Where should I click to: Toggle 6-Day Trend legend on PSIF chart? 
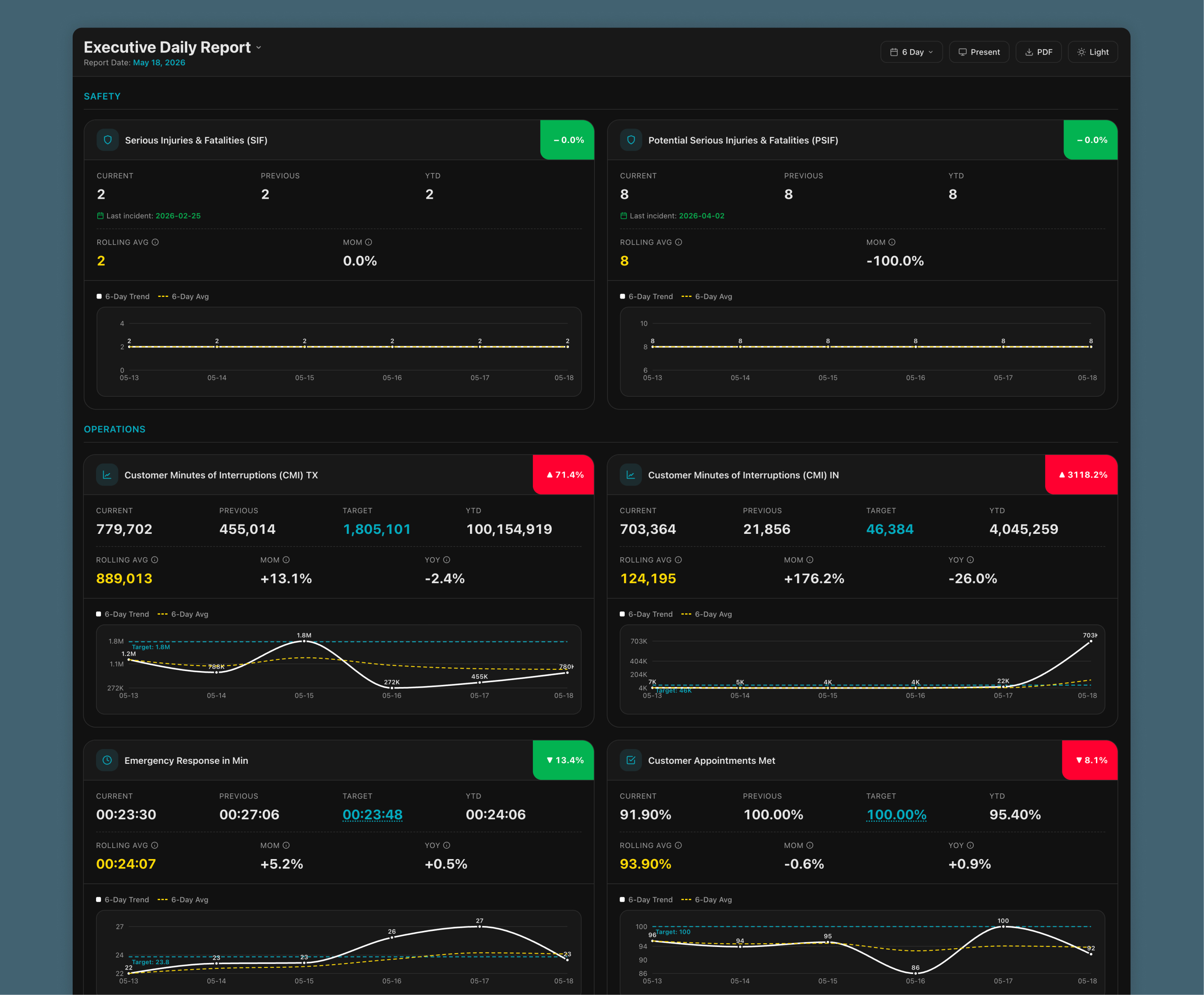(647, 296)
